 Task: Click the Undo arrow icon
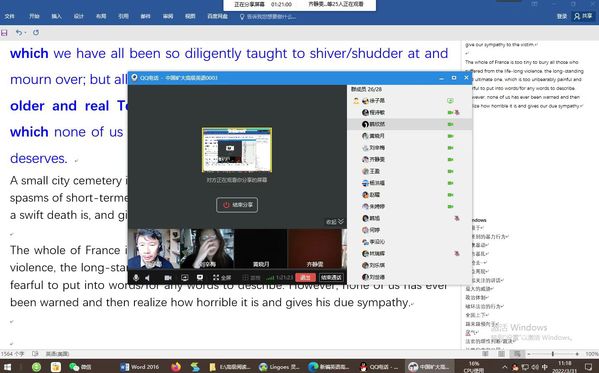click(18, 32)
